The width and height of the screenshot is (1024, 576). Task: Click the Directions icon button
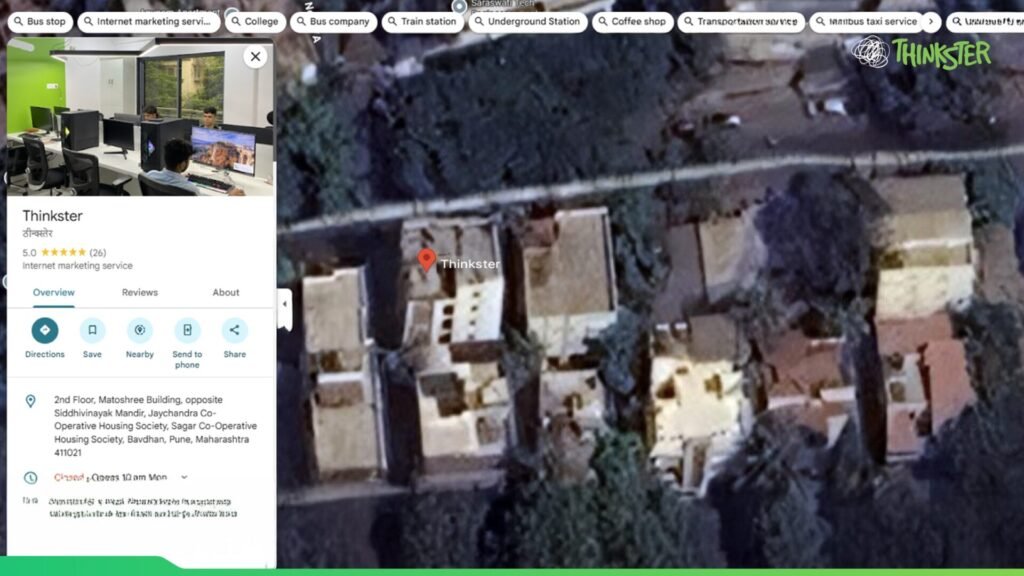44,331
